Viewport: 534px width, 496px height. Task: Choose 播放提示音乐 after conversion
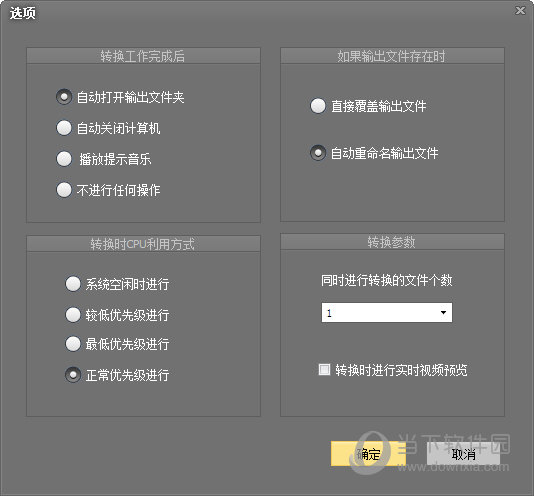(64, 159)
